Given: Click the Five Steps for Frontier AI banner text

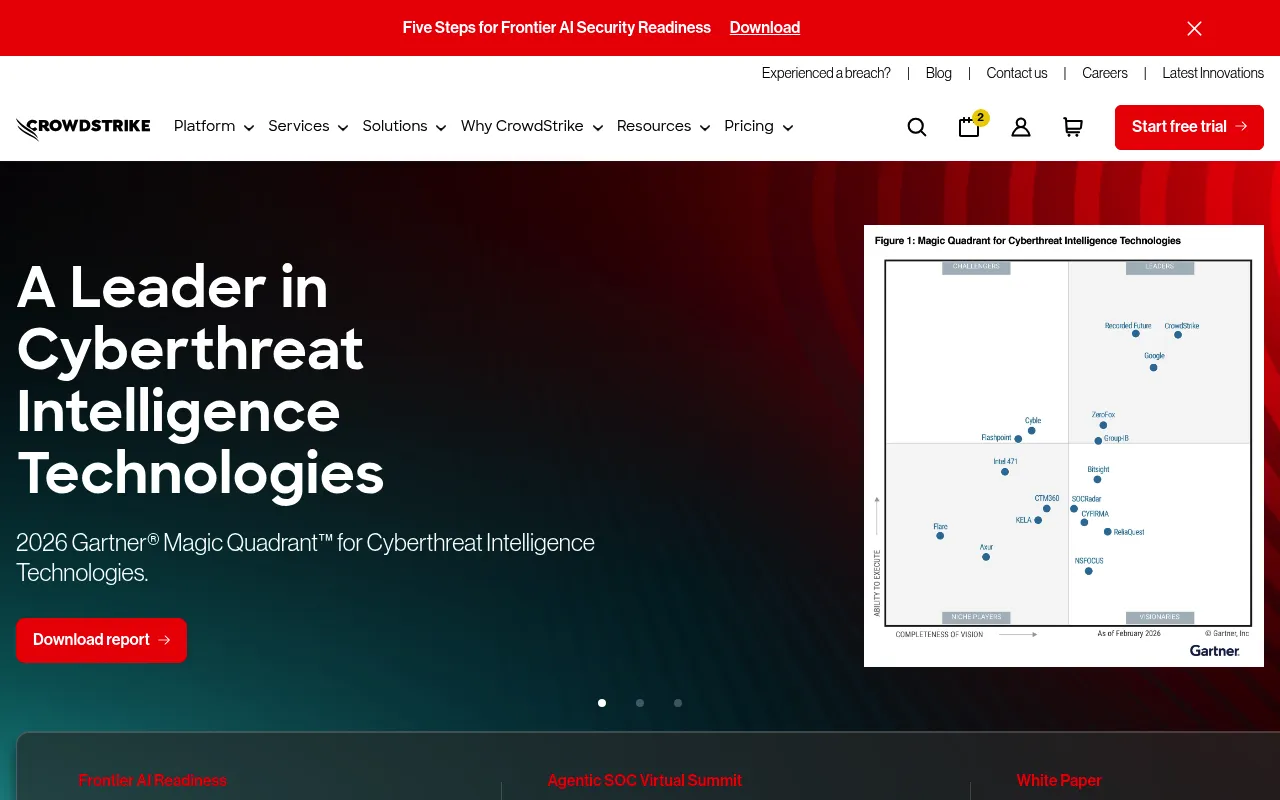Looking at the screenshot, I should pos(557,28).
